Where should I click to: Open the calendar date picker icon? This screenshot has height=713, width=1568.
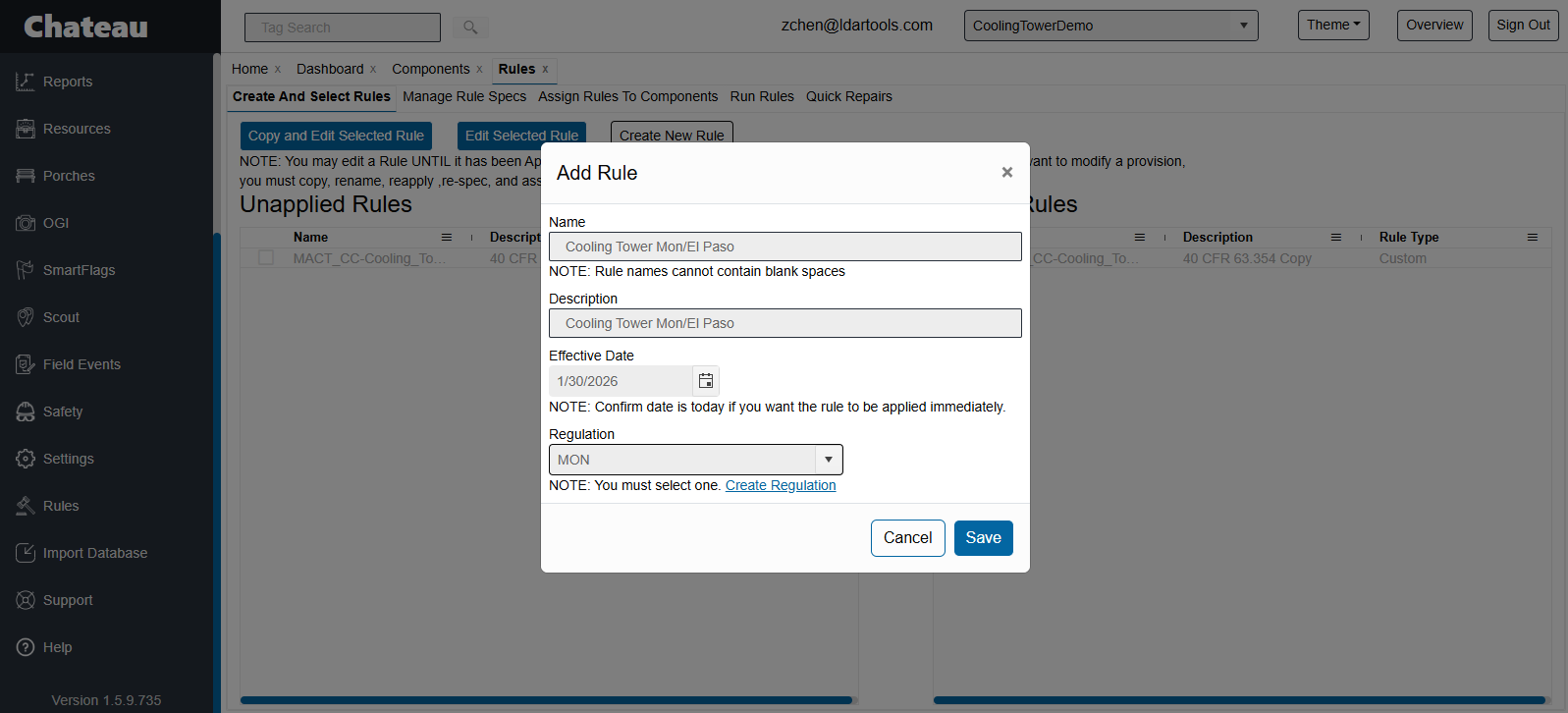pos(705,381)
